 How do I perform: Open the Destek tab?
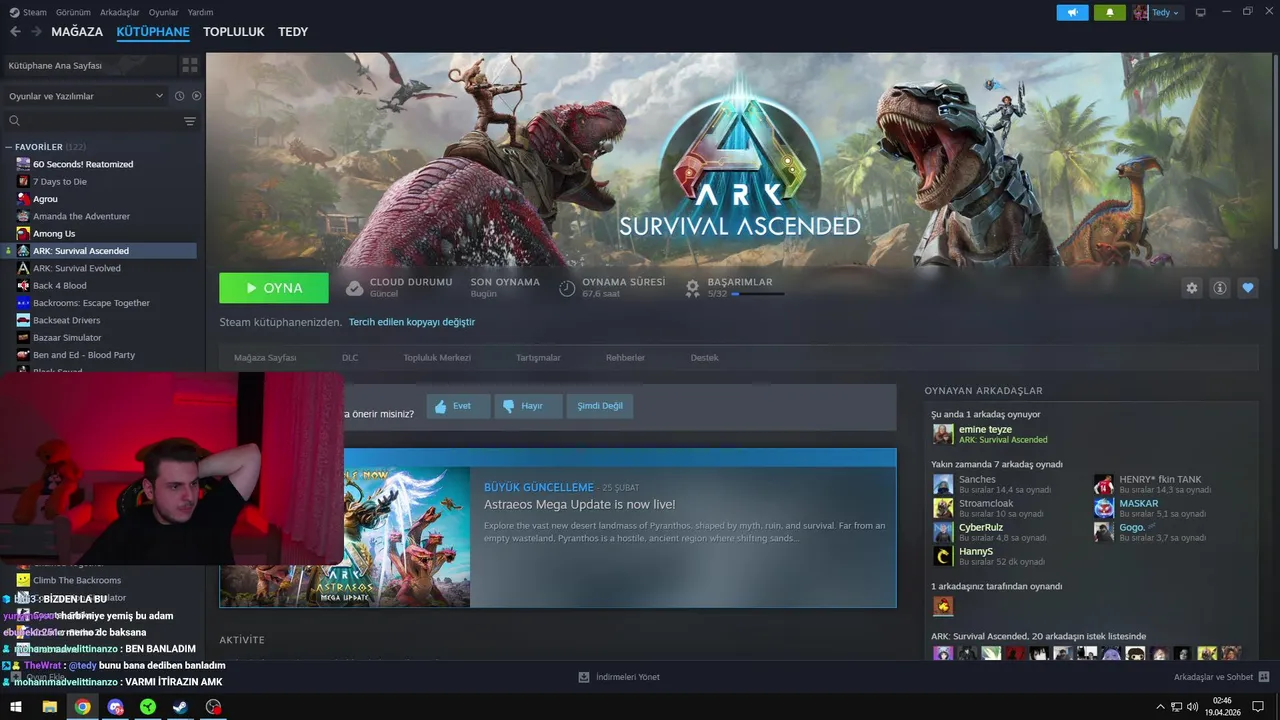pos(704,357)
